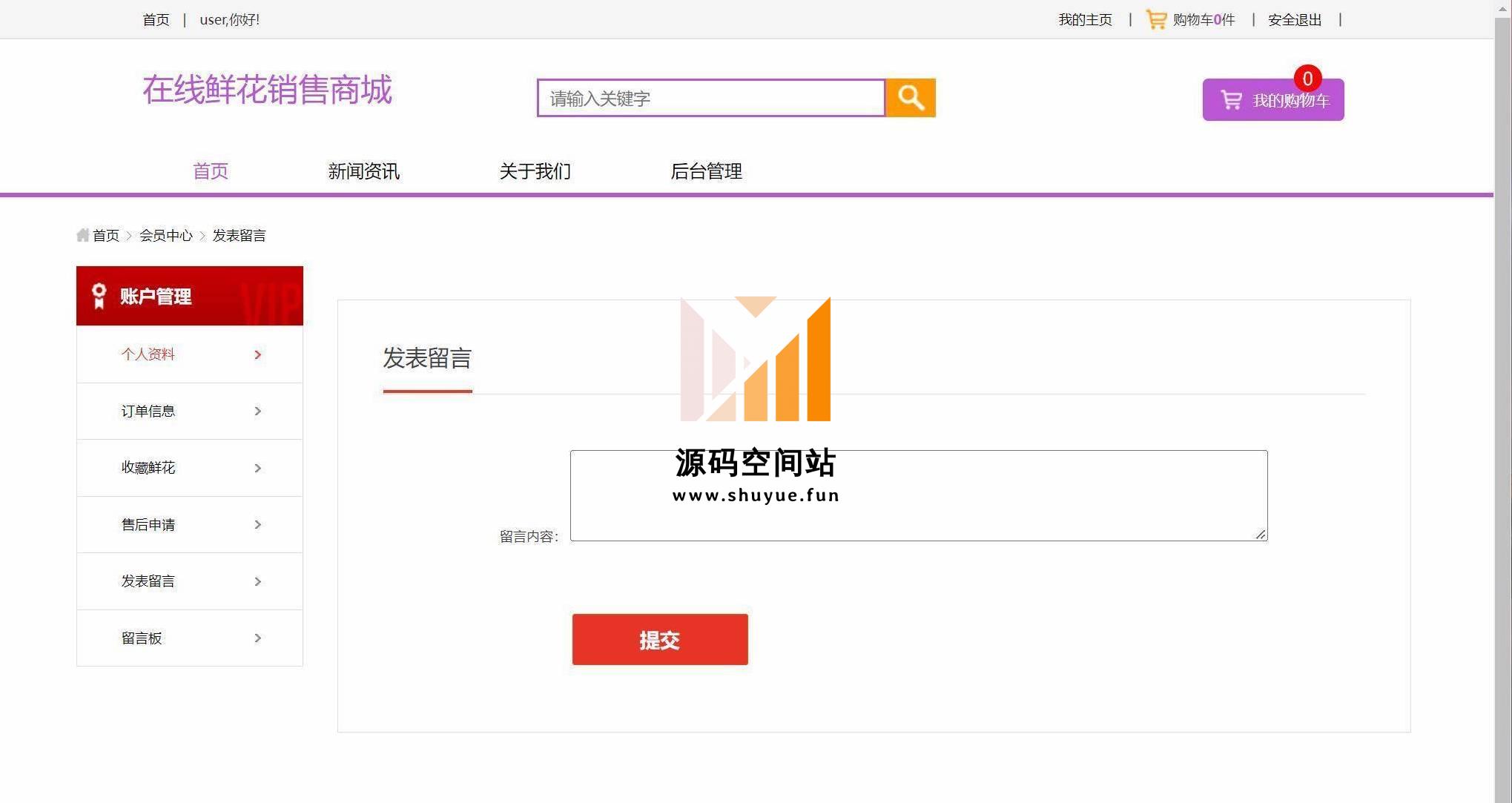Click the white cart icon in 我的购物车
Screen dimensions: 1512x803
1231,100
